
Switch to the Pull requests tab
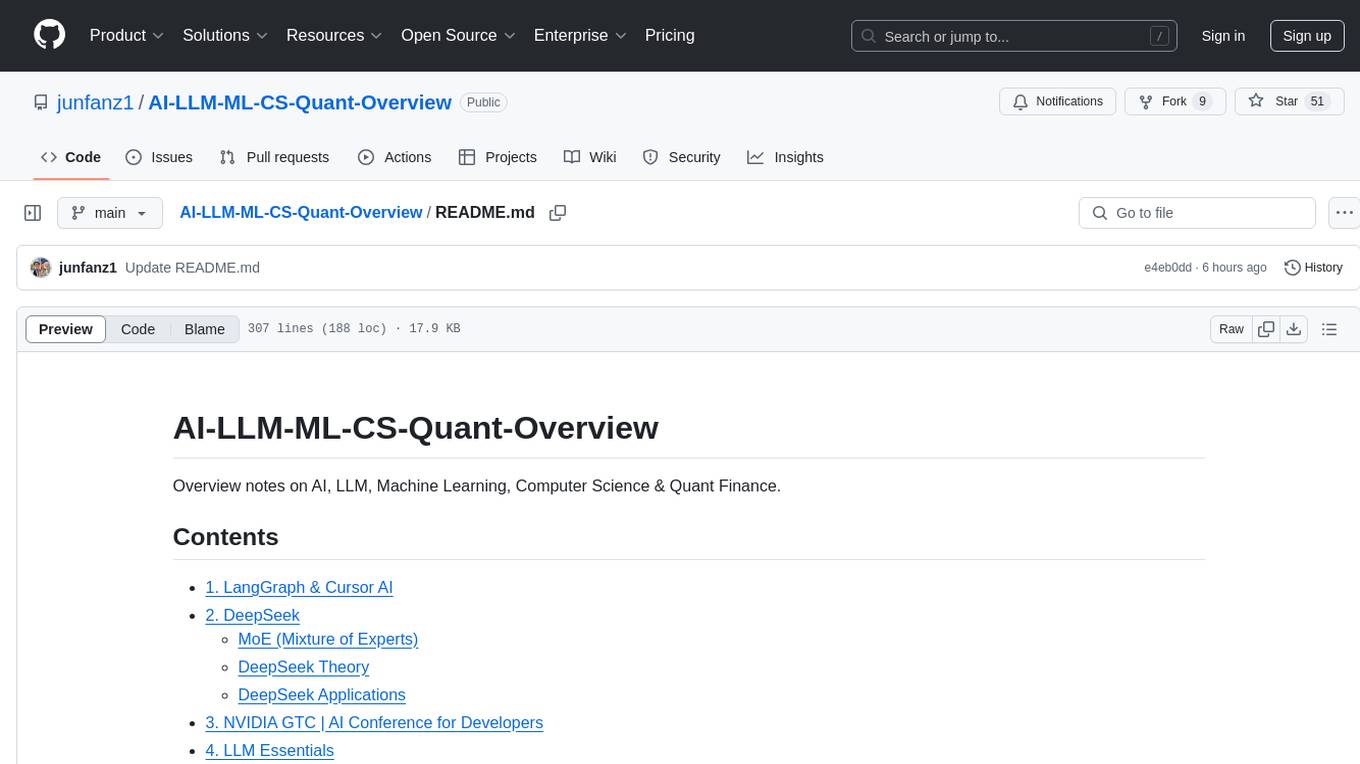tap(274, 157)
